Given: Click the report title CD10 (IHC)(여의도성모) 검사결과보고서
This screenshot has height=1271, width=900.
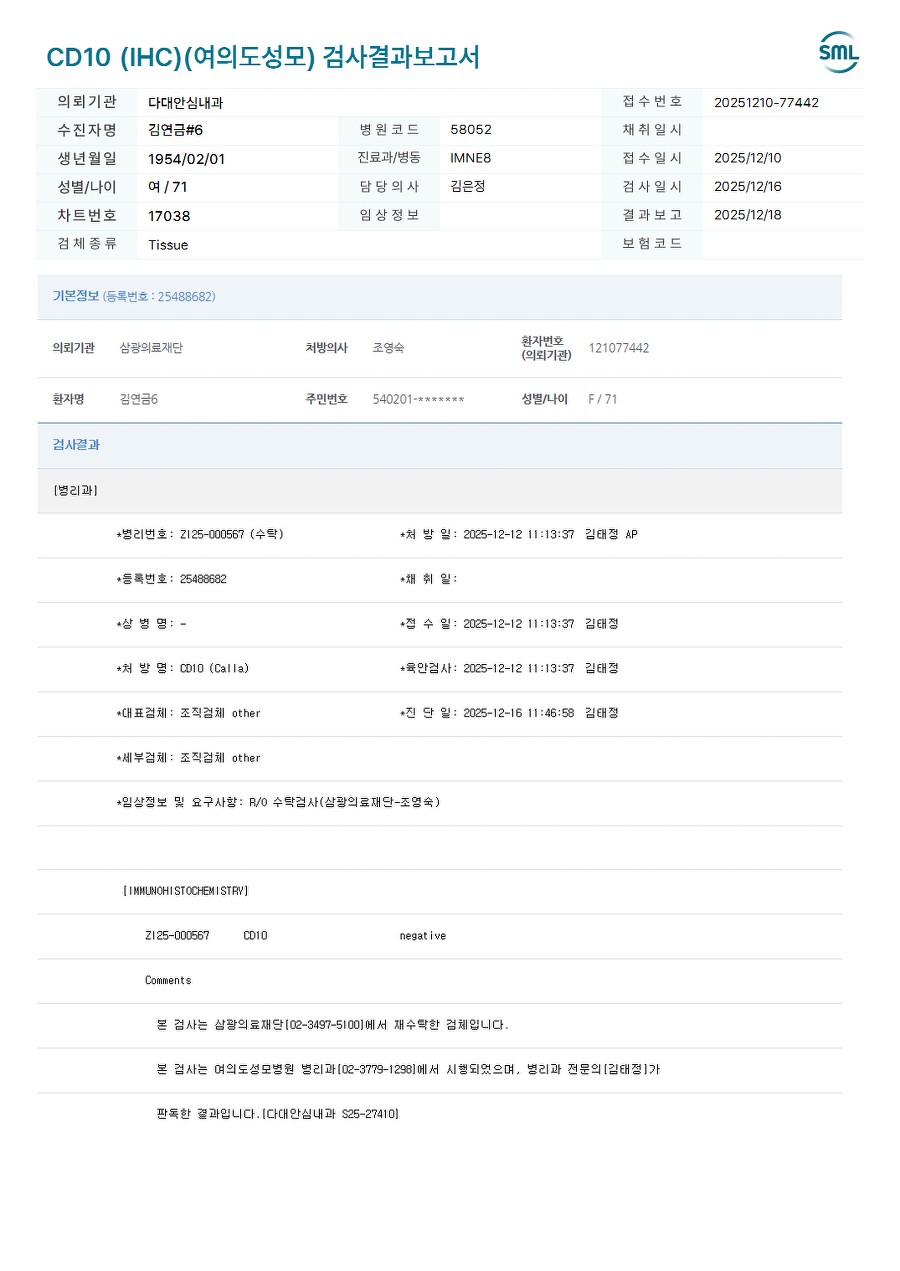Looking at the screenshot, I should [x=263, y=57].
